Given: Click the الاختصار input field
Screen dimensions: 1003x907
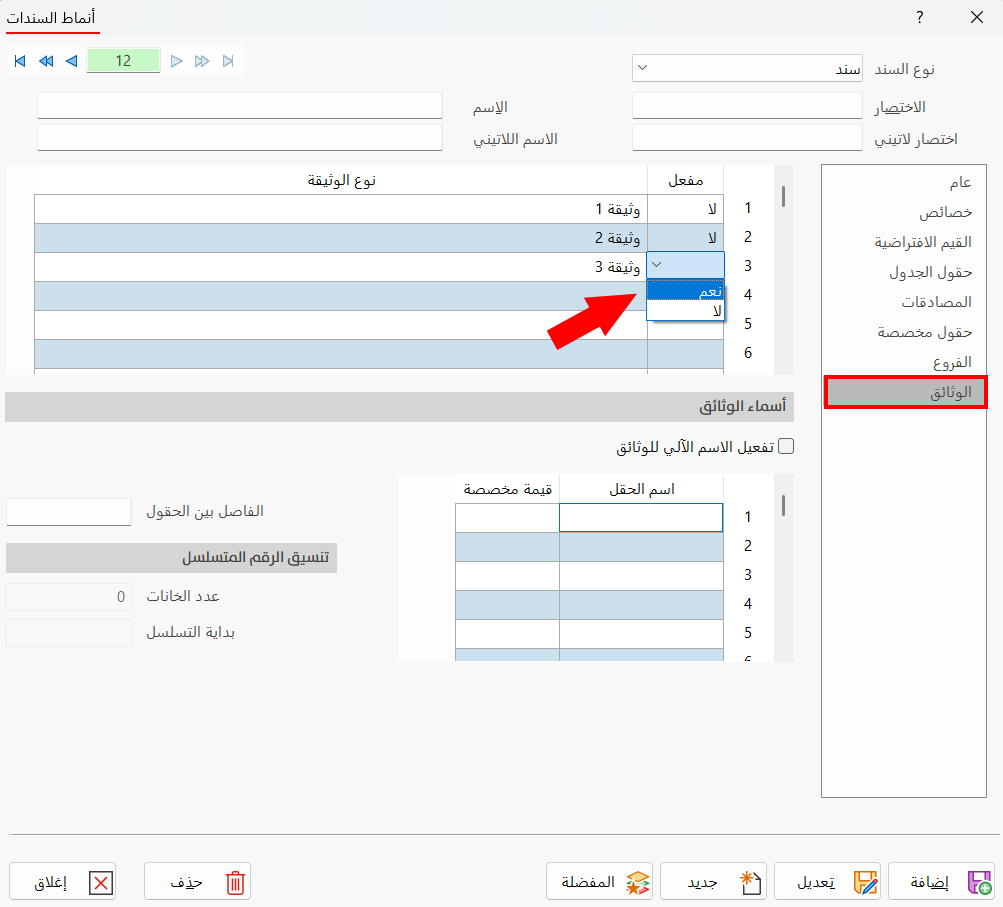Looking at the screenshot, I should pos(747,106).
